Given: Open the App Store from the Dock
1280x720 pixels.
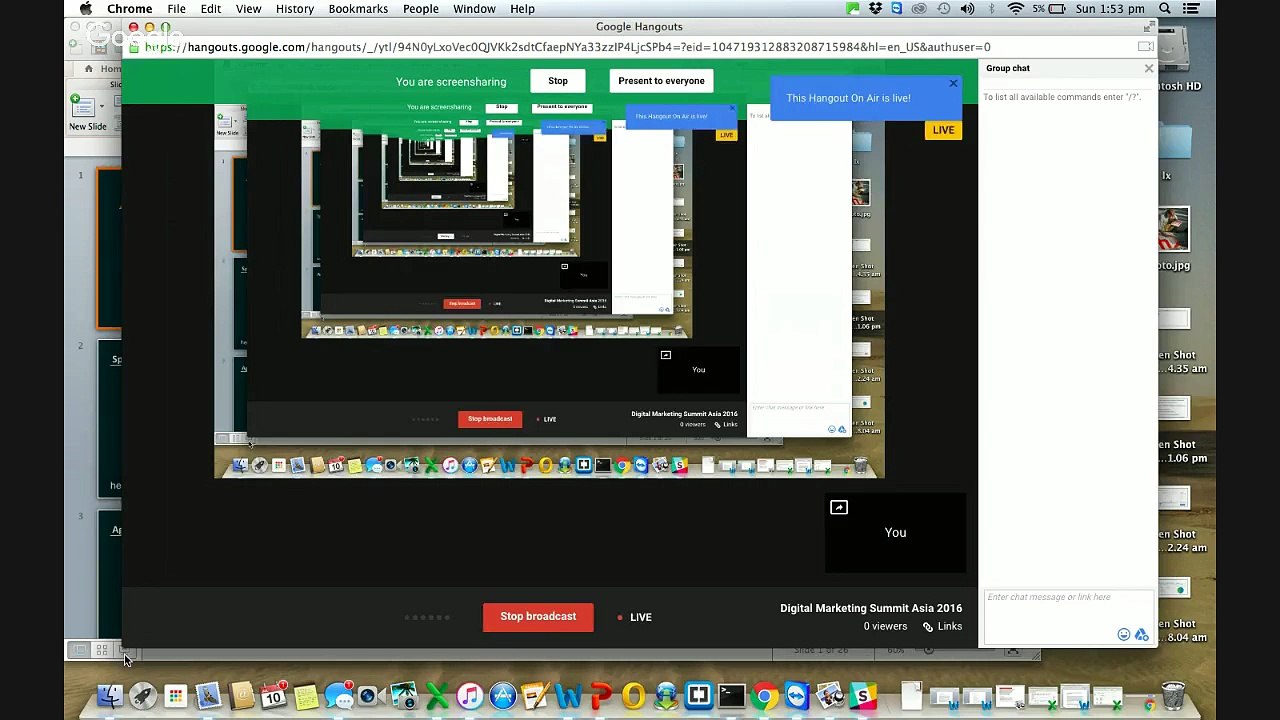Looking at the screenshot, I should (x=503, y=696).
